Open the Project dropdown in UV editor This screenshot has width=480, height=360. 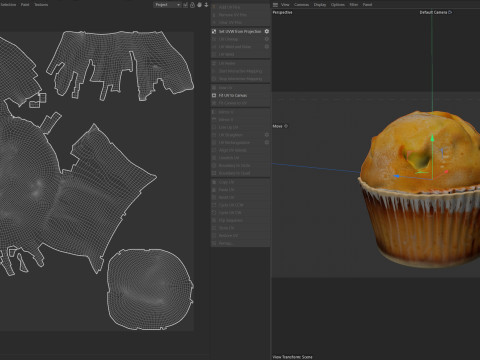pos(167,5)
